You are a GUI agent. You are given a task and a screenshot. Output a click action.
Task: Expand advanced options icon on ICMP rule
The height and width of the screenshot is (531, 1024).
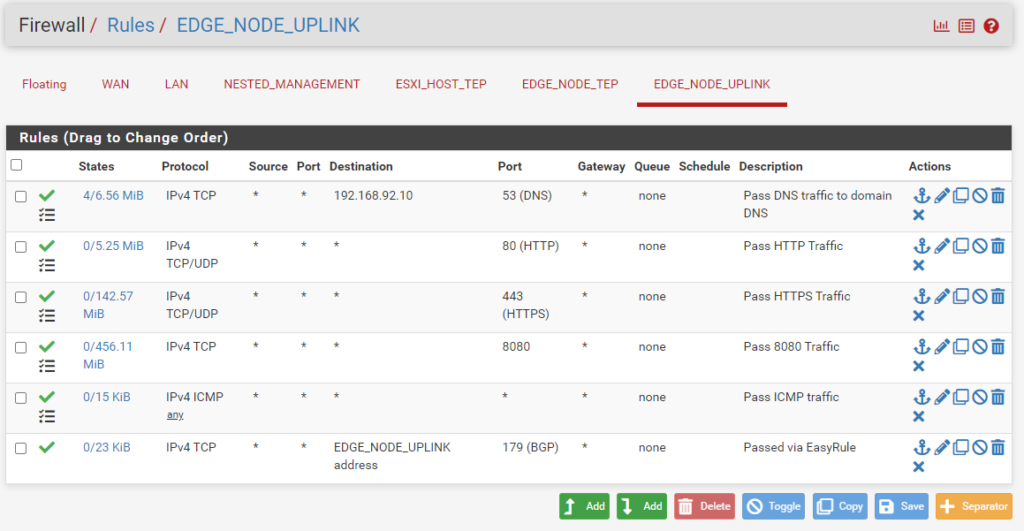[x=47, y=416]
